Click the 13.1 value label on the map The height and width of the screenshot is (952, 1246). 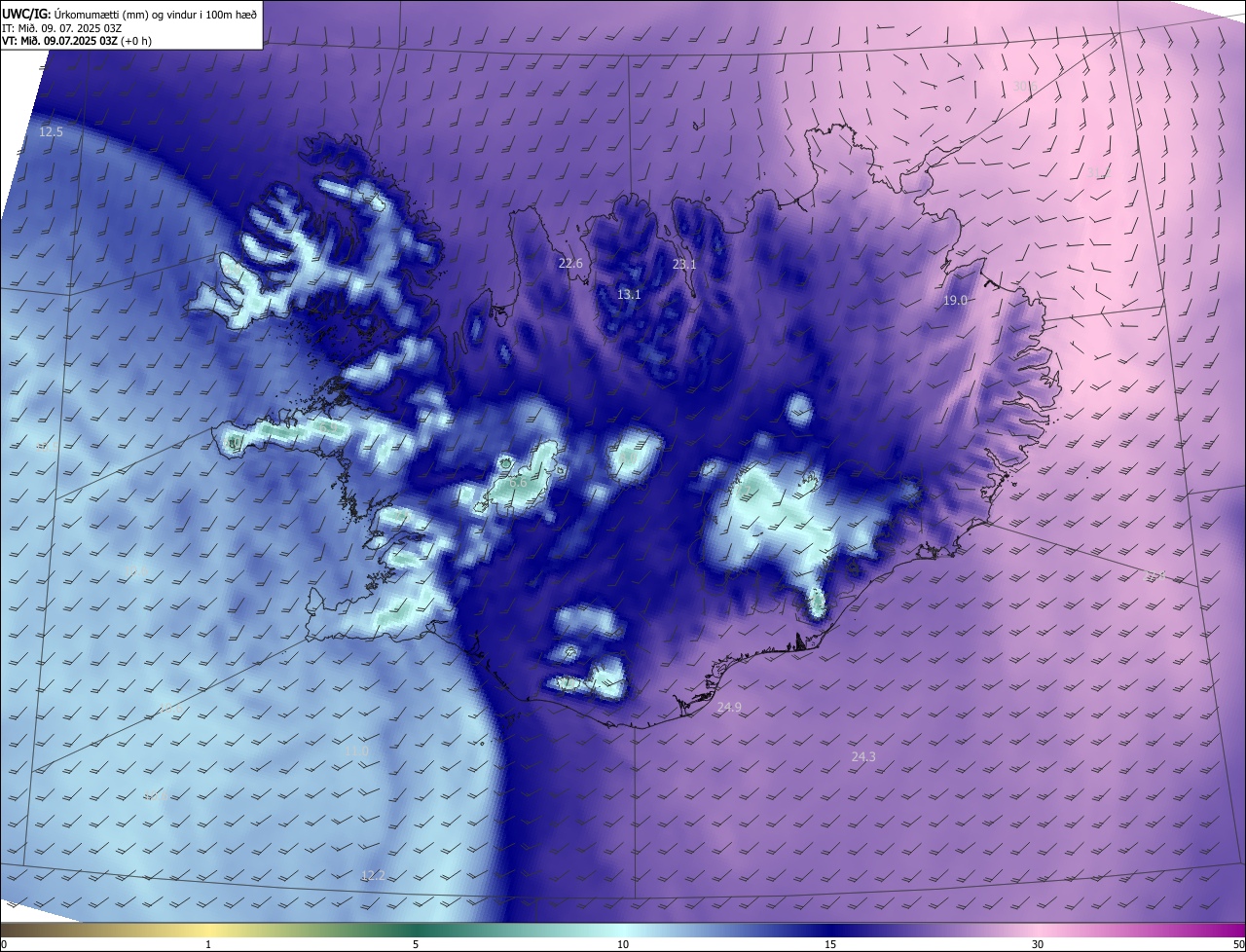coord(629,294)
